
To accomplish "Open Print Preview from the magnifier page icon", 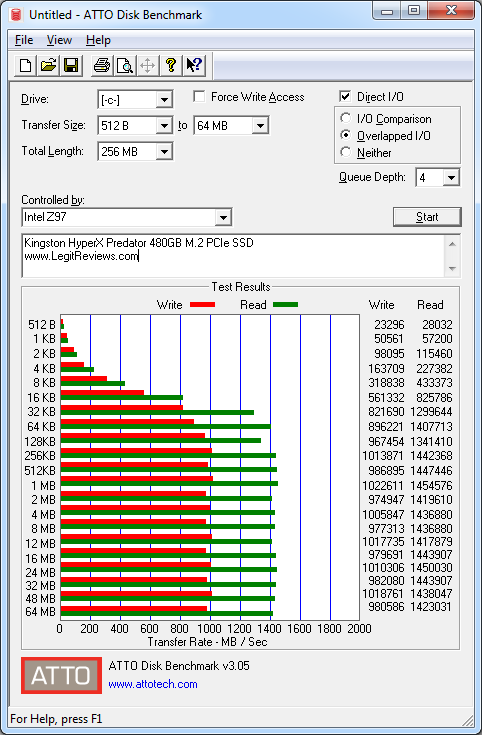I will pos(125,65).
